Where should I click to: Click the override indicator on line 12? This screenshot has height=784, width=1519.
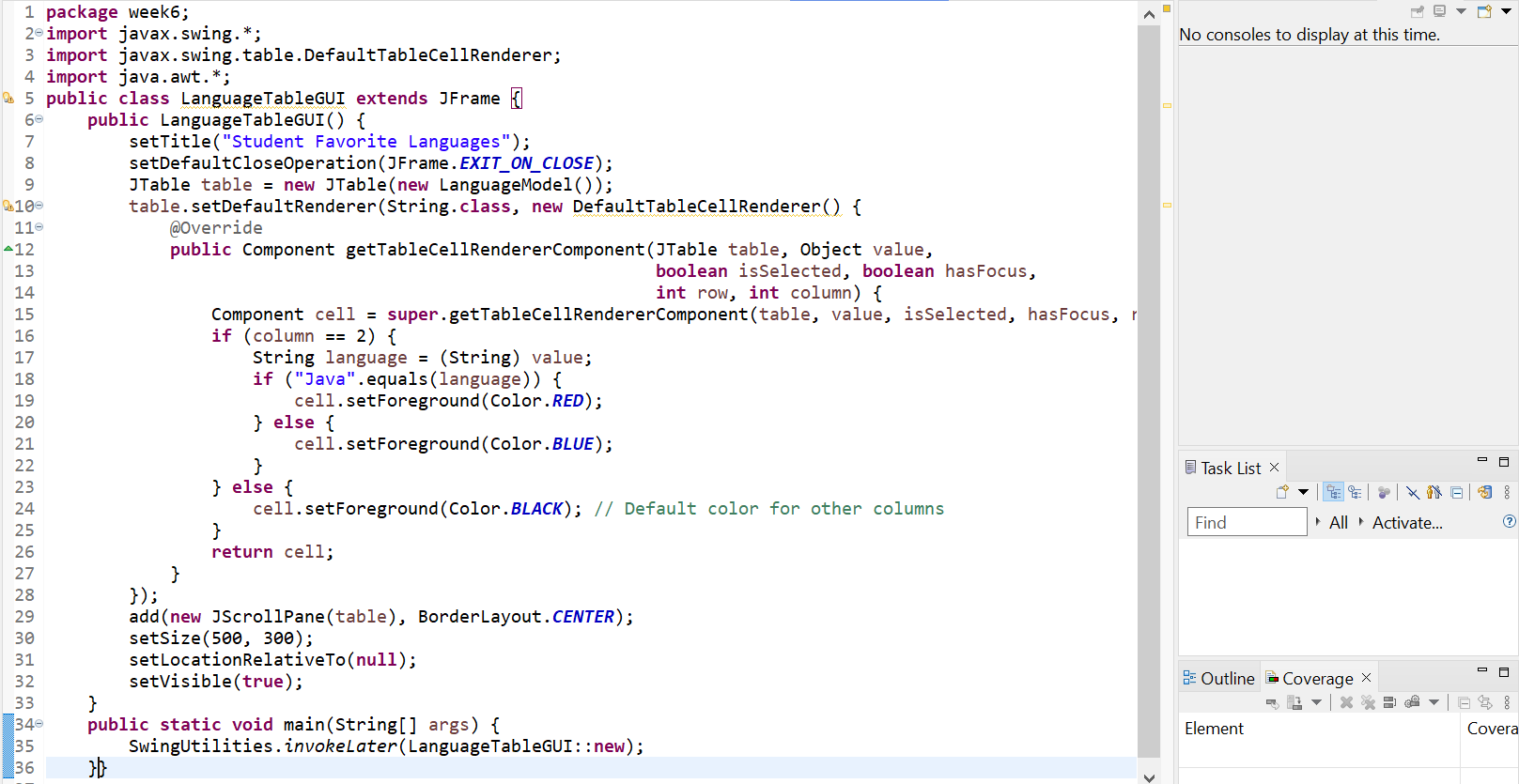click(8, 249)
